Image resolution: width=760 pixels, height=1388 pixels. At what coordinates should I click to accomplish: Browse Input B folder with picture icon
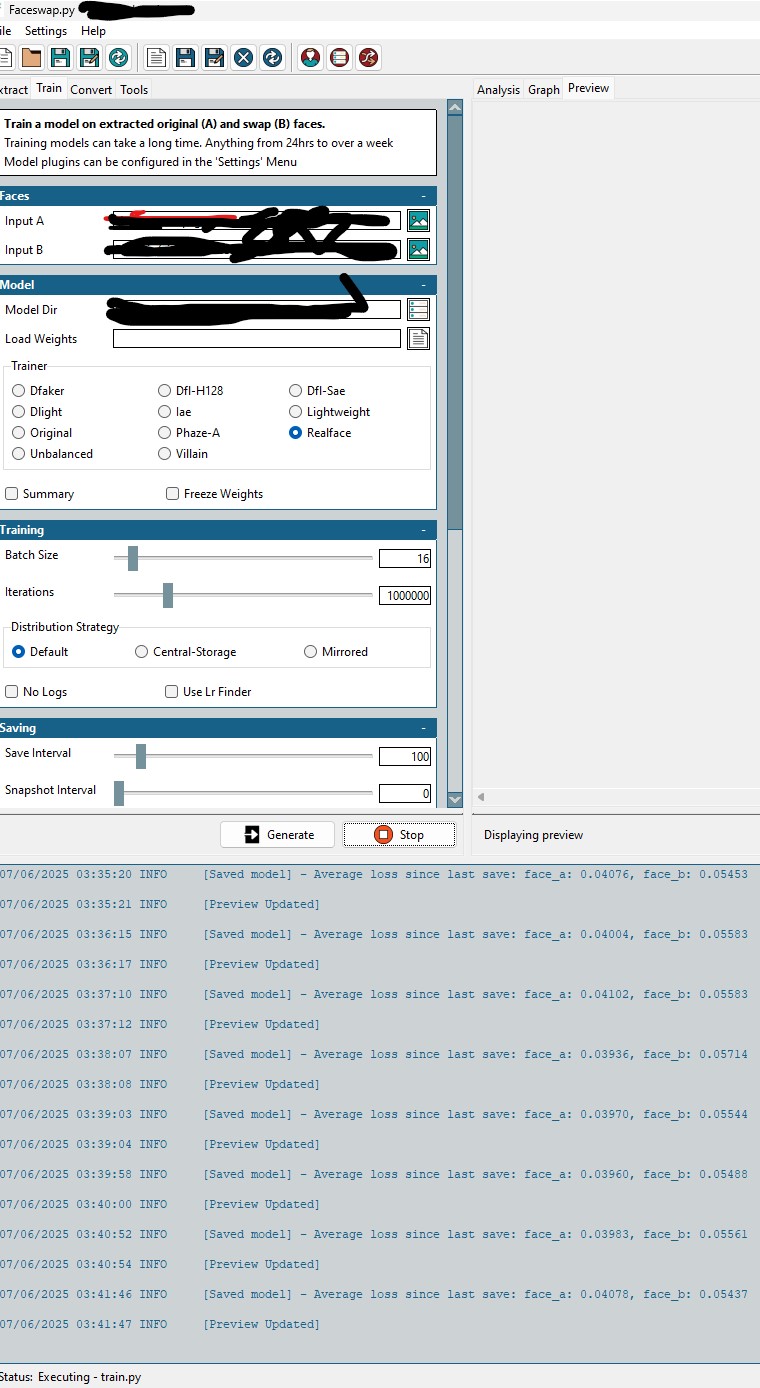418,250
